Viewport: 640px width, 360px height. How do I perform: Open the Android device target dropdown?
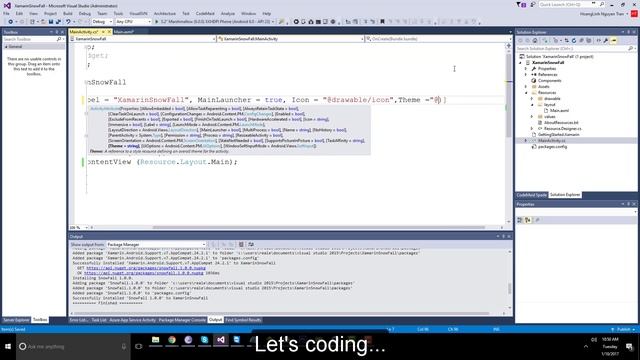[x=218, y=22]
